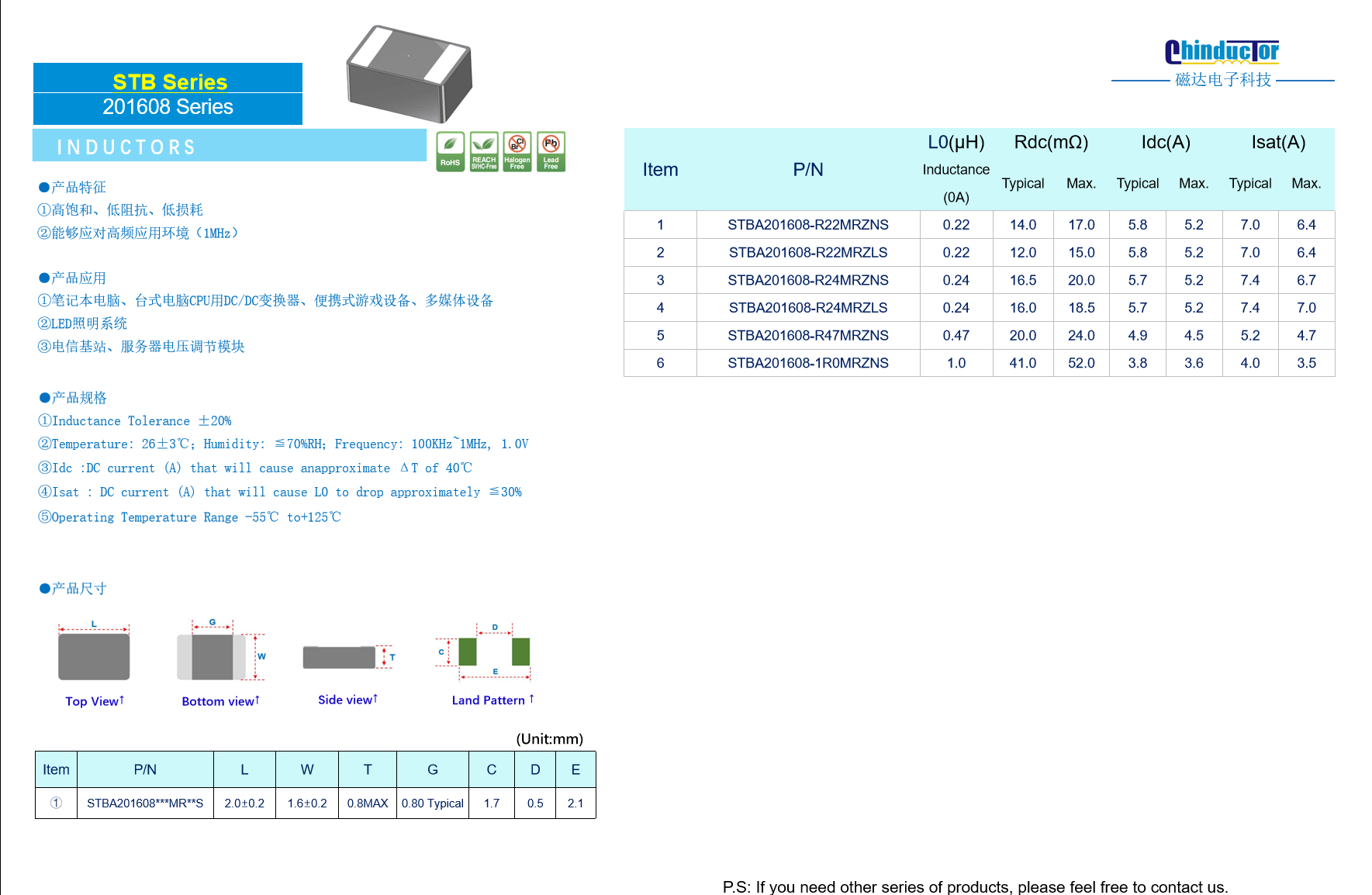
Task: Click the 产品尺寸 section heading
Action: pyautogui.click(x=73, y=589)
